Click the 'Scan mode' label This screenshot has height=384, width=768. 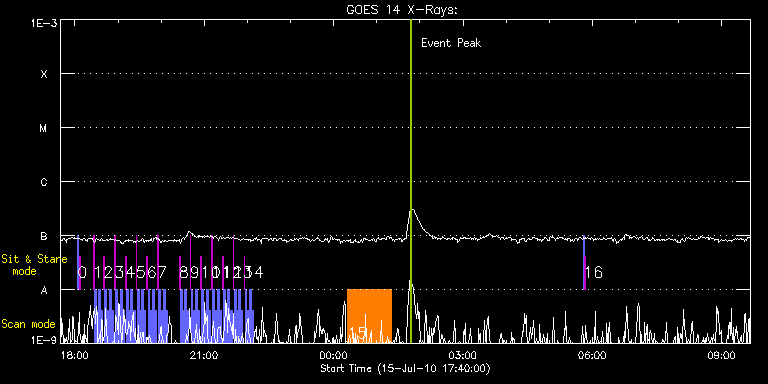click(28, 324)
